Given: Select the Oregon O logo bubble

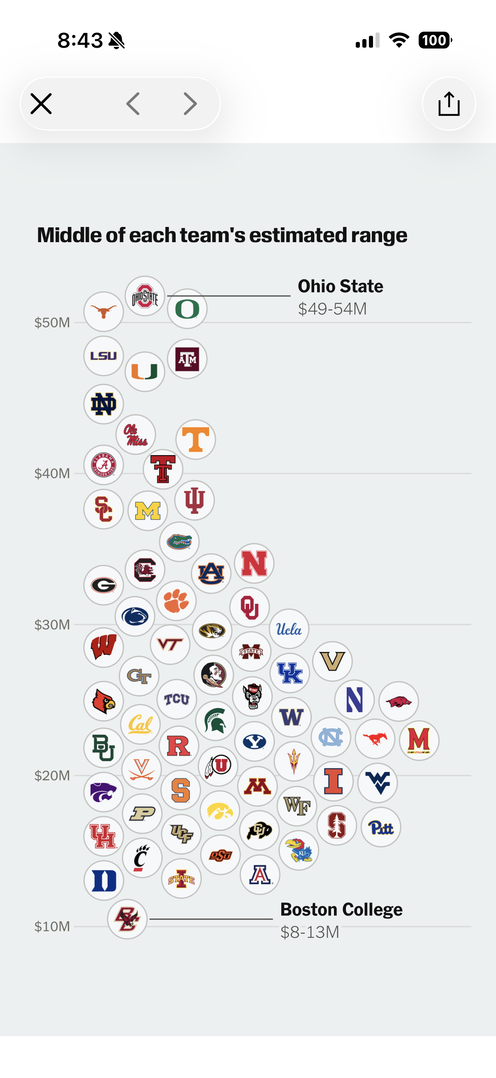Looking at the screenshot, I should coord(187,309).
